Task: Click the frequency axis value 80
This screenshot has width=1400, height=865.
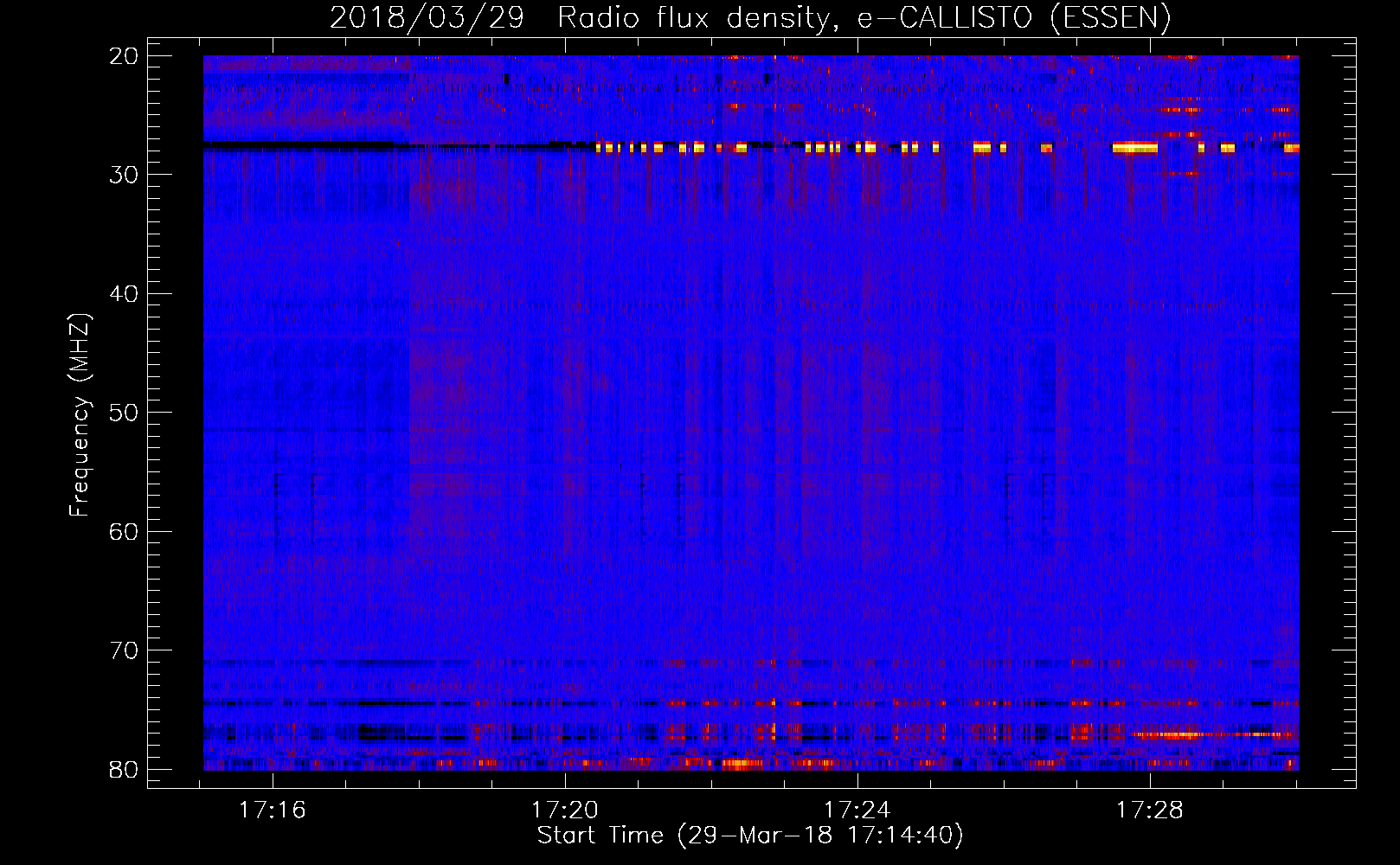Action: (125, 770)
